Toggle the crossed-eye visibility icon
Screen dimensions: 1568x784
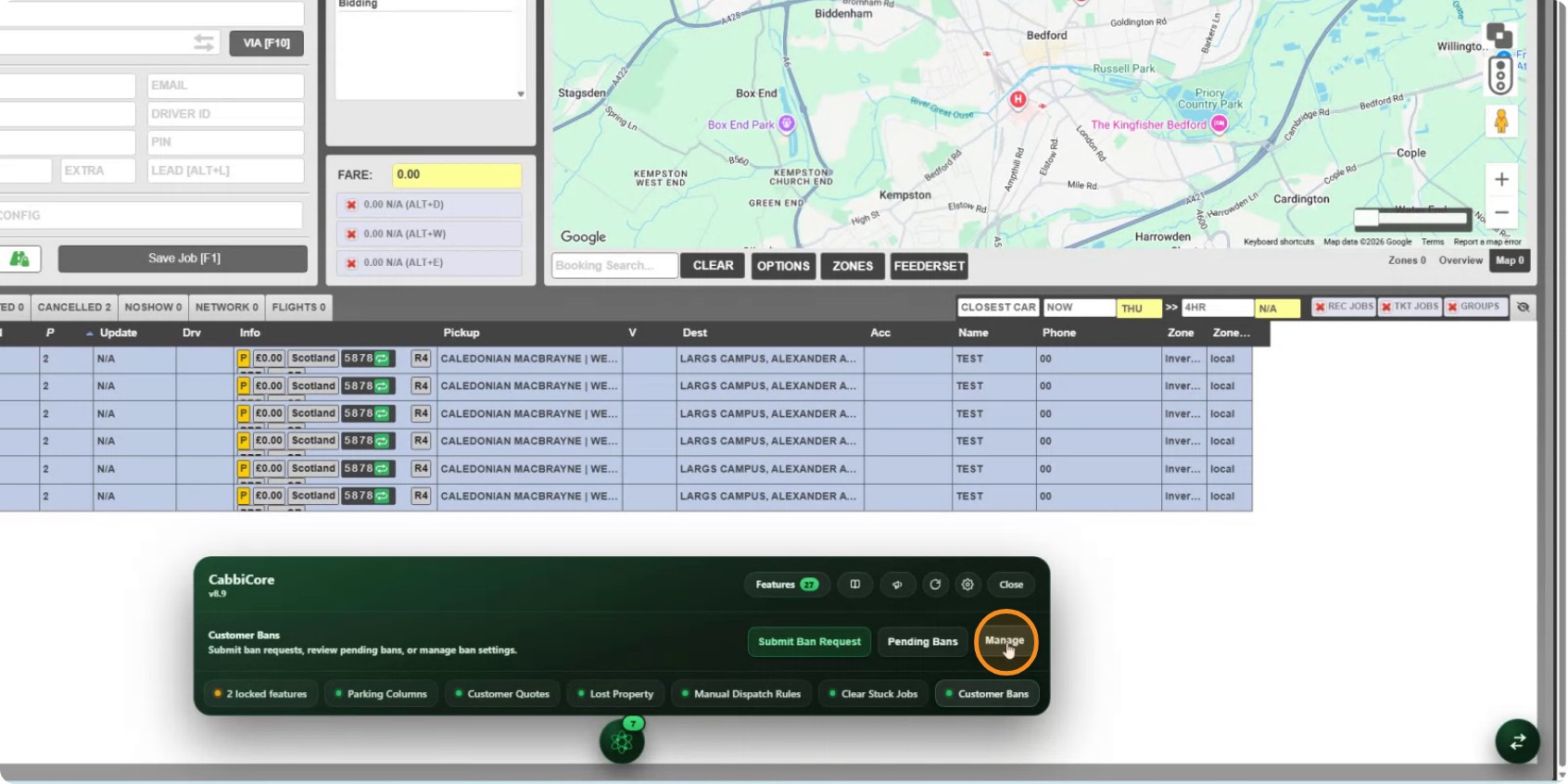tap(1523, 307)
